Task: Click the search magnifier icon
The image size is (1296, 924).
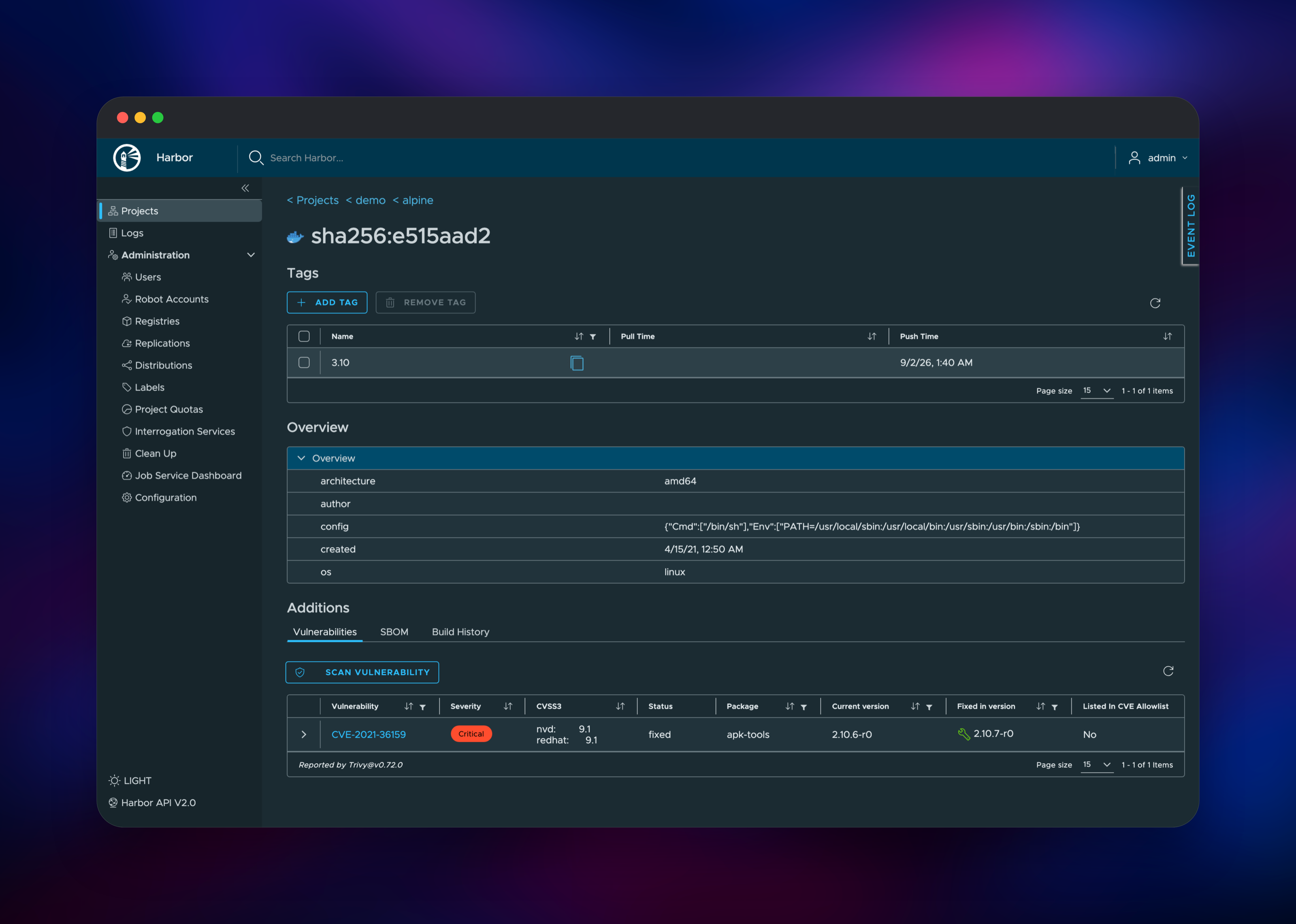Action: (x=256, y=158)
